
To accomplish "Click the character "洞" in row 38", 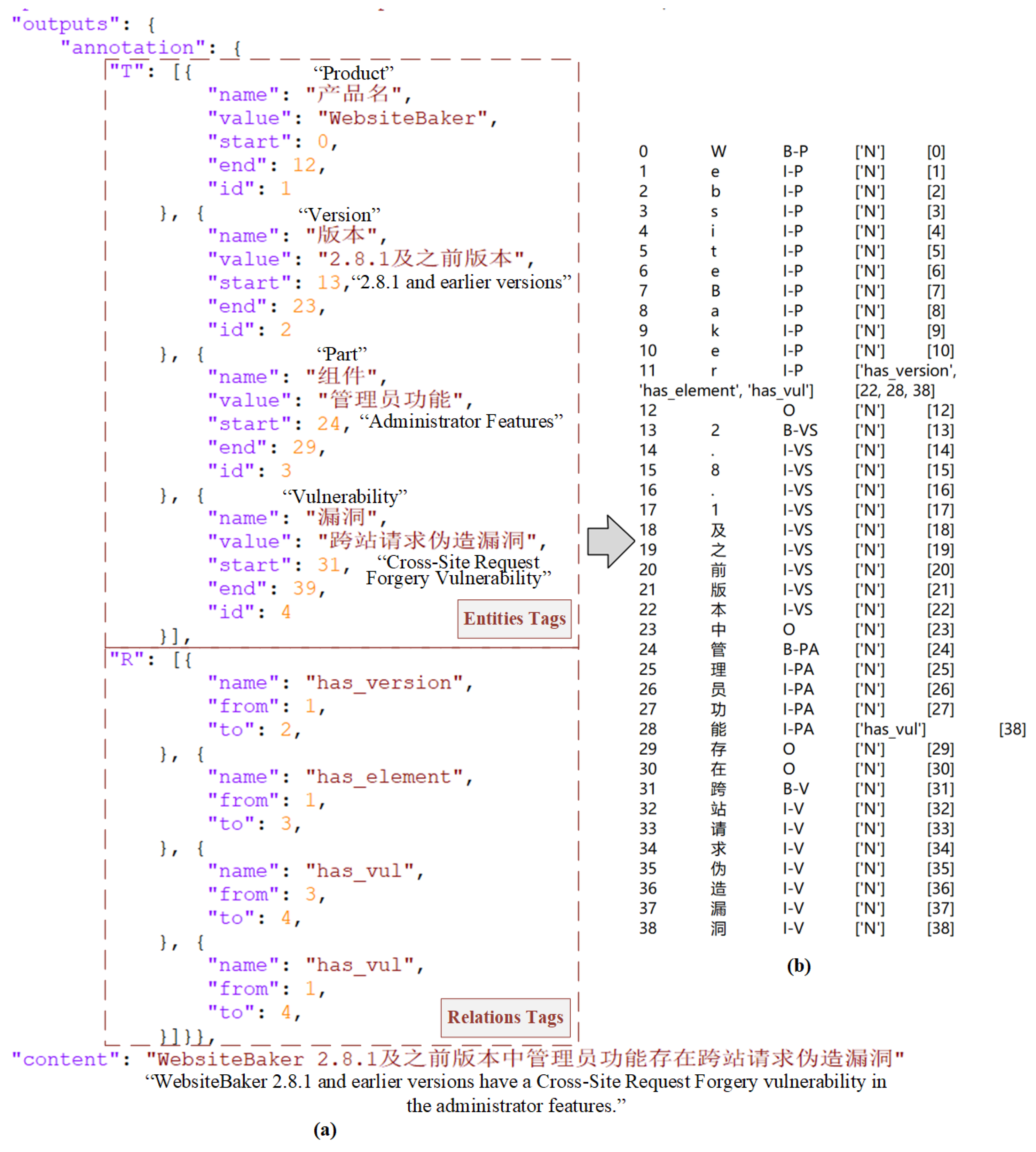I will [x=719, y=928].
